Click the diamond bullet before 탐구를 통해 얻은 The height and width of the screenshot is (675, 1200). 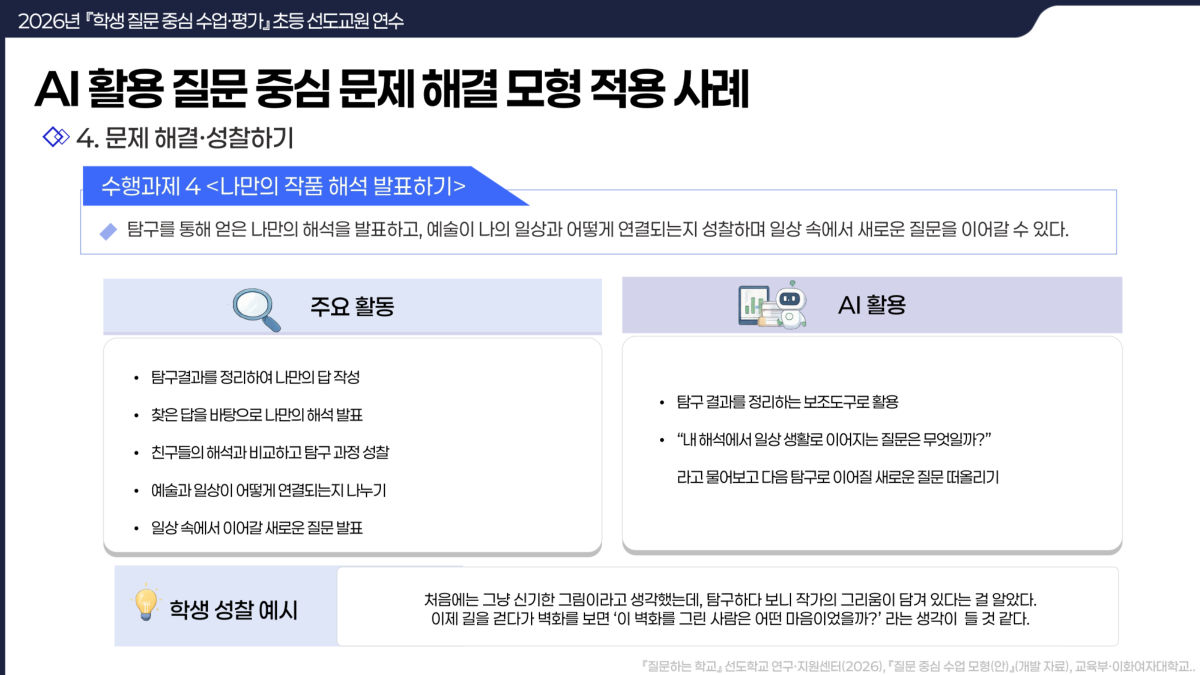(x=109, y=231)
